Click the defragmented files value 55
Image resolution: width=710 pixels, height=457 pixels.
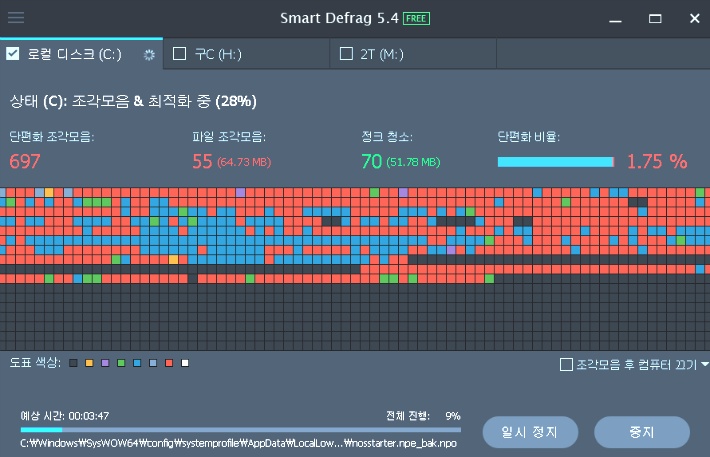click(x=202, y=162)
